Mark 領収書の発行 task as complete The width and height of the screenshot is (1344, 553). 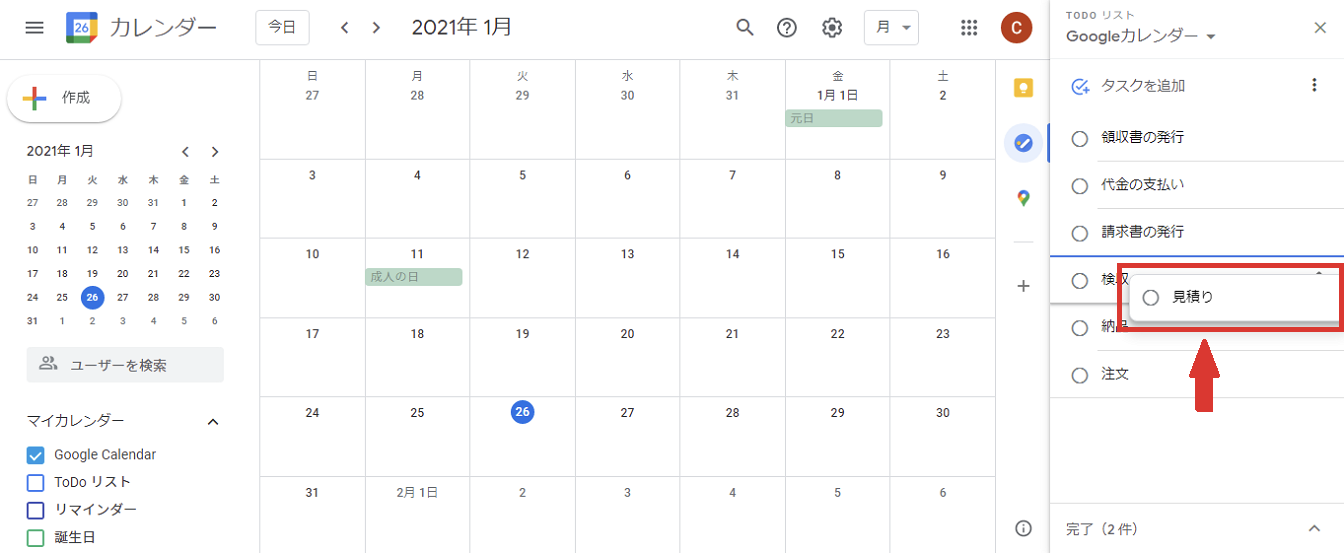(x=1080, y=139)
